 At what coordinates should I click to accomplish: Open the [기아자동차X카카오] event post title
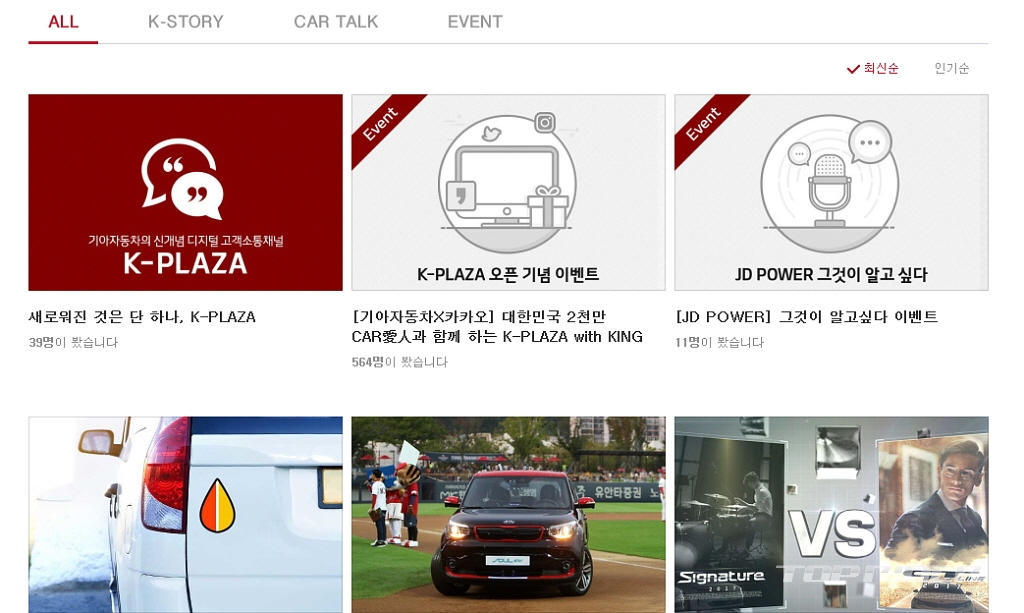(497, 327)
